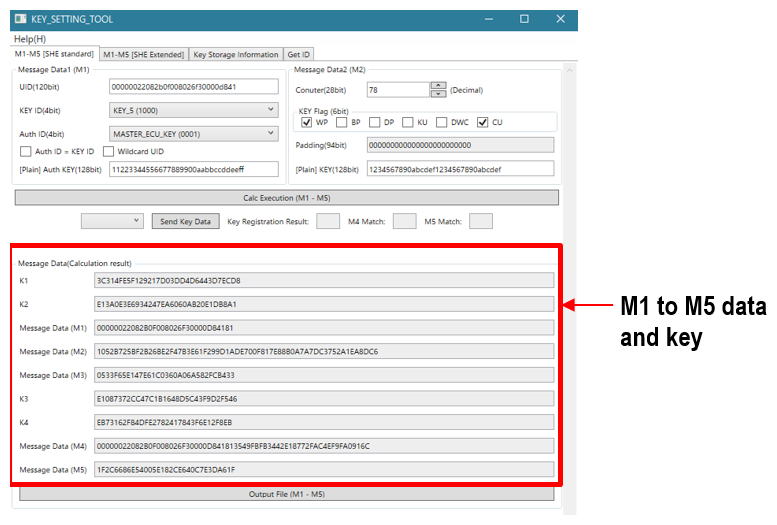Image resolution: width=777 pixels, height=525 pixels.
Task: Expand the Auth ID(4bit) dropdown
Action: point(194,134)
